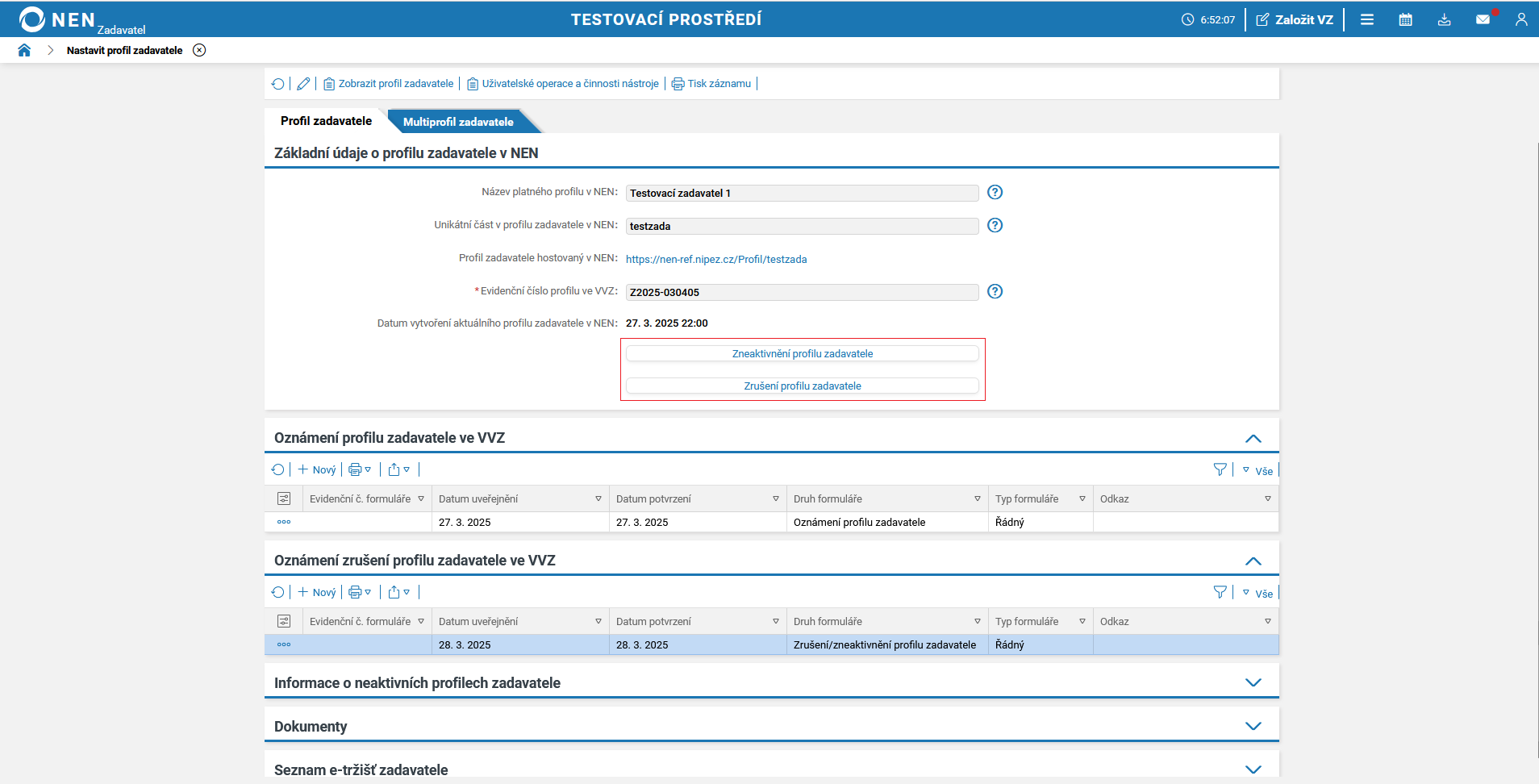Expand Informace o neaktivních profilech zadavatele
The image size is (1539, 784).
(x=1253, y=682)
